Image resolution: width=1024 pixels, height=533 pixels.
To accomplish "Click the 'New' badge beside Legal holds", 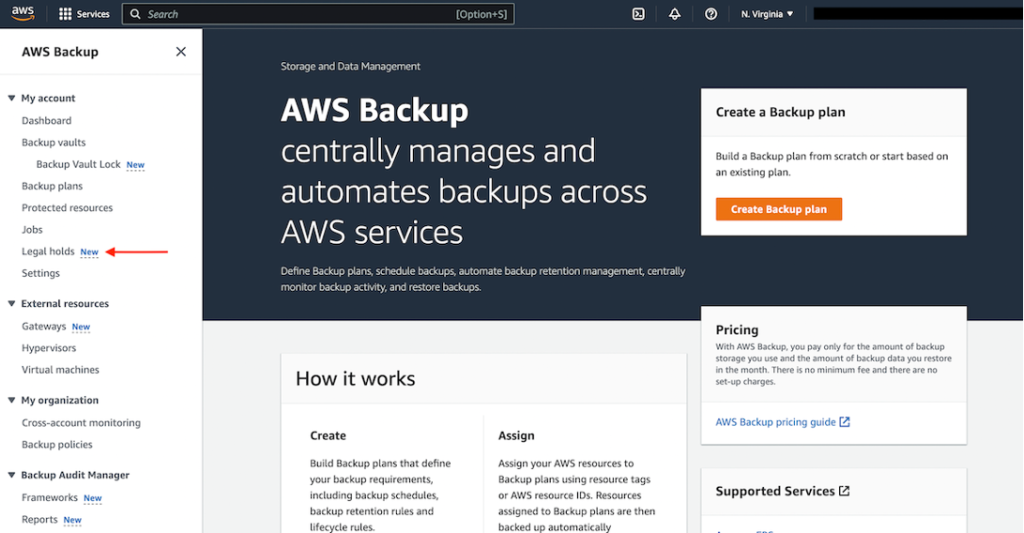I will 89,252.
